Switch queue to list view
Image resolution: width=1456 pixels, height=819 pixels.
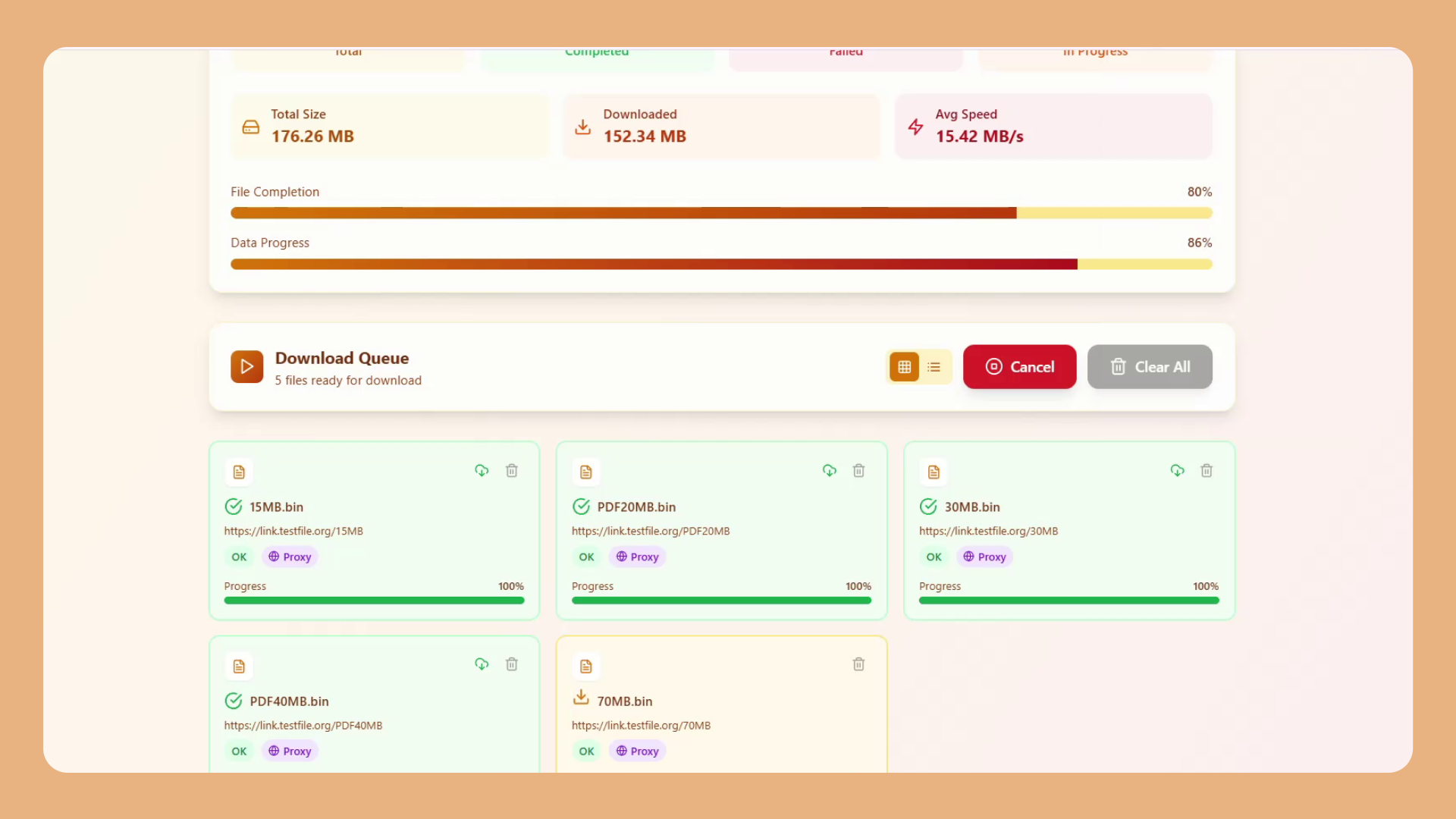934,367
